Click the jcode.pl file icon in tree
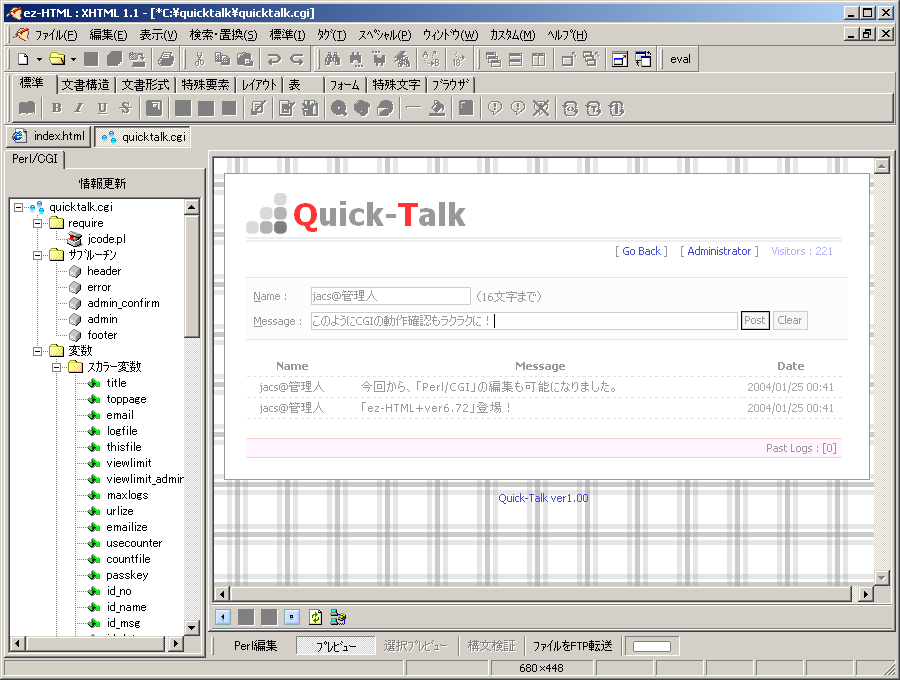 coord(75,239)
